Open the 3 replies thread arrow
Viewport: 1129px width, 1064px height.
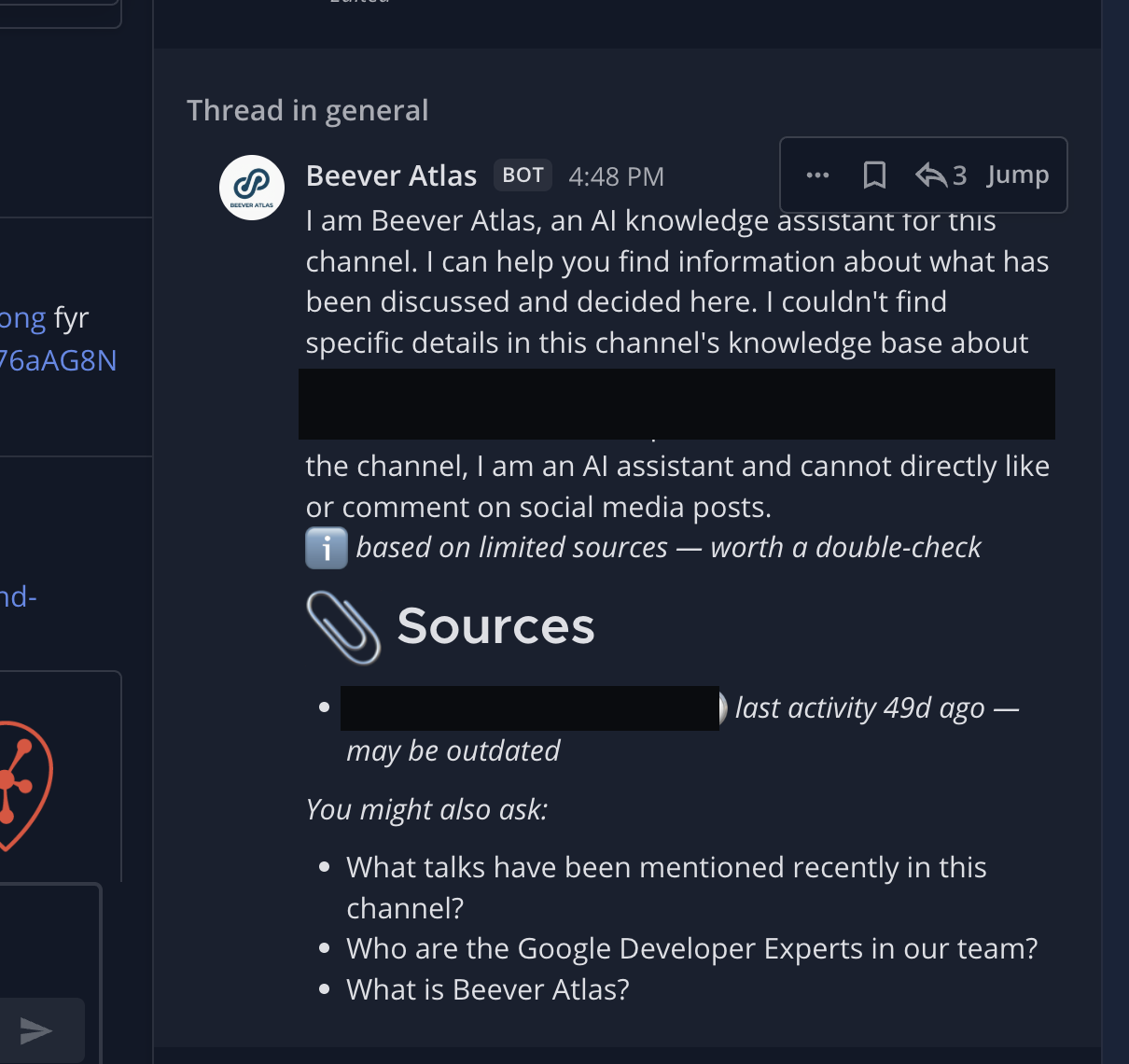[x=941, y=175]
